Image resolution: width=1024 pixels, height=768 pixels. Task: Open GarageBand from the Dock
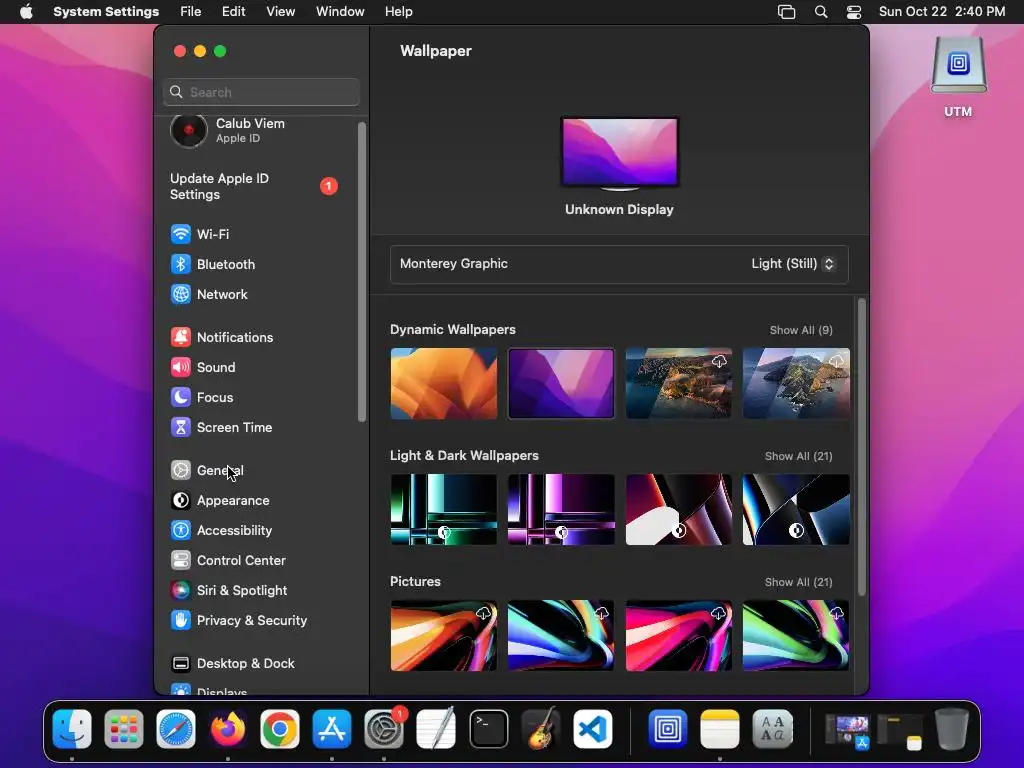(x=541, y=729)
